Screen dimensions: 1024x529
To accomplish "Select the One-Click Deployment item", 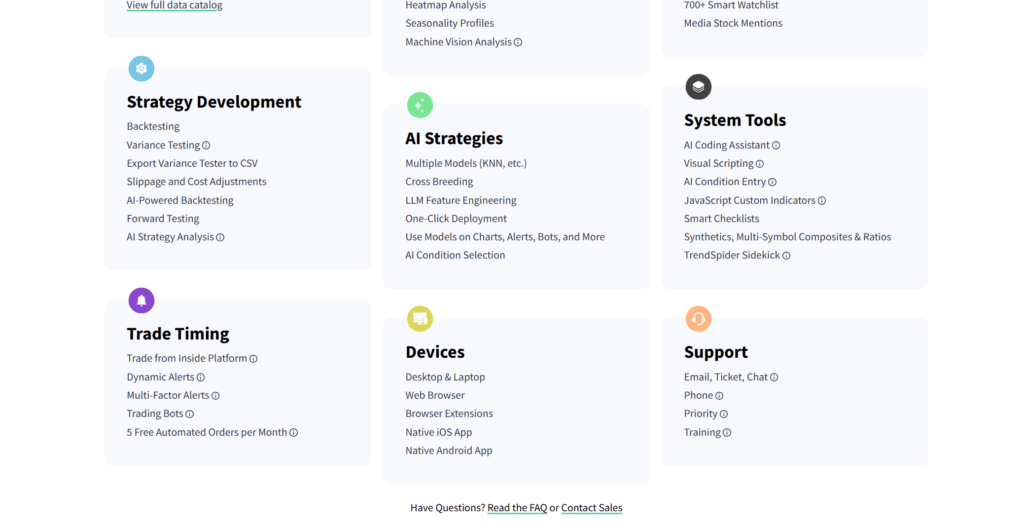I will [x=456, y=219].
